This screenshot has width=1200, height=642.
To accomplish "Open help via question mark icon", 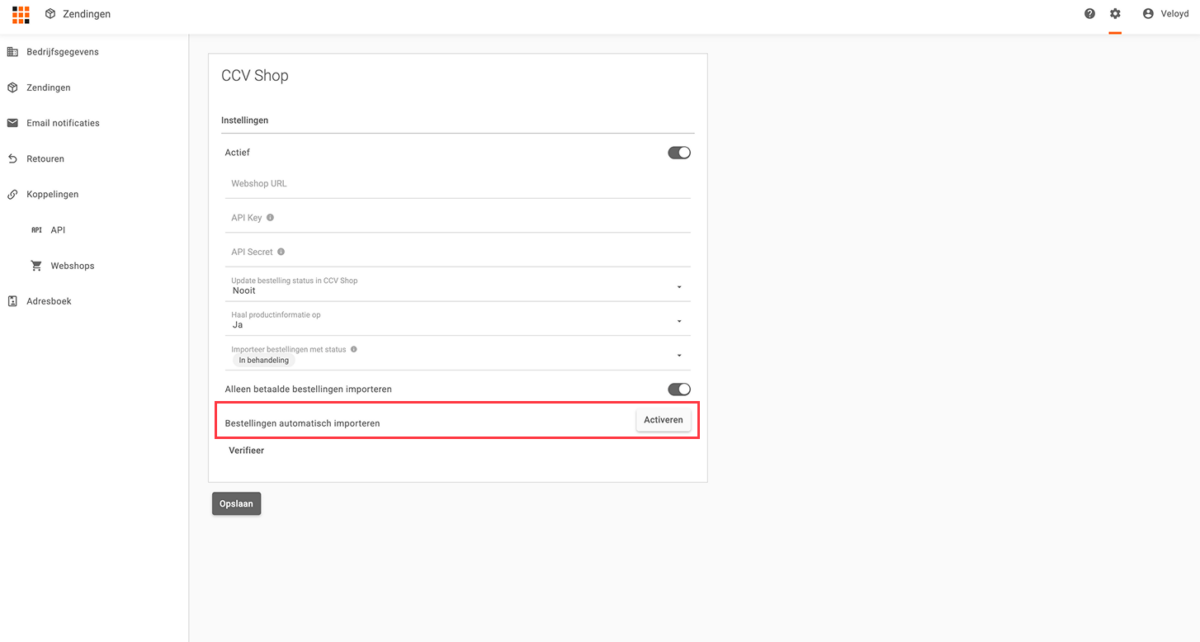I will click(x=1090, y=14).
